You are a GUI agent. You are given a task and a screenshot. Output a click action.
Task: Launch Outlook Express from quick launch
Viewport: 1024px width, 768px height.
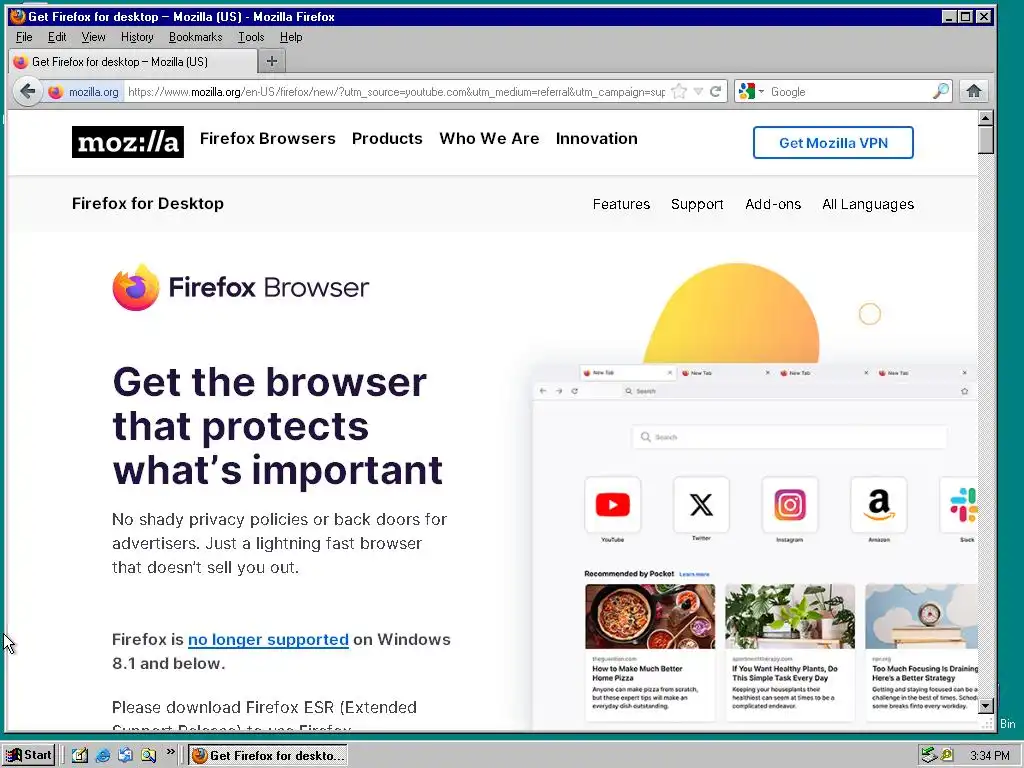click(x=125, y=755)
